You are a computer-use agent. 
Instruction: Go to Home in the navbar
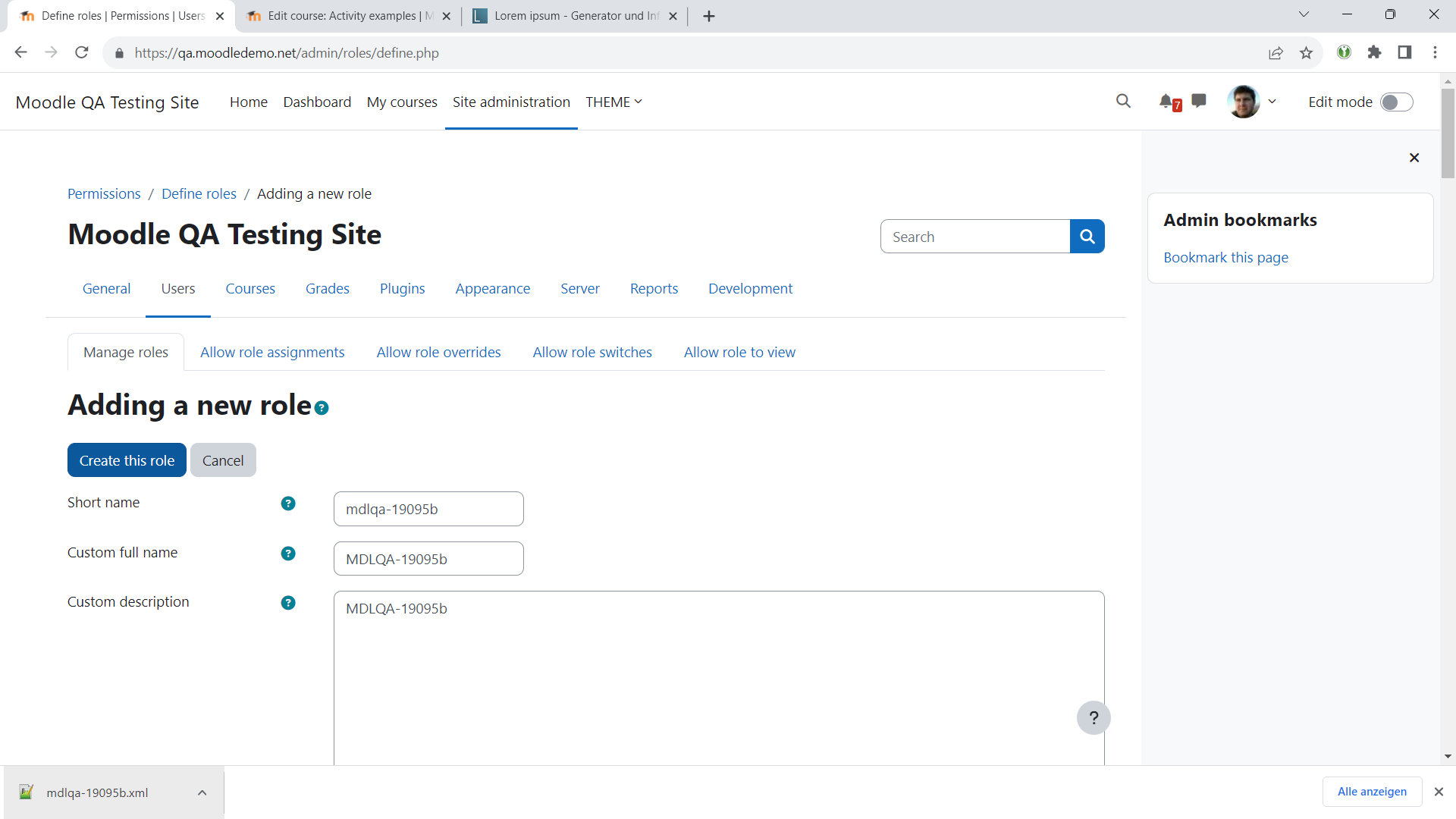coord(249,102)
